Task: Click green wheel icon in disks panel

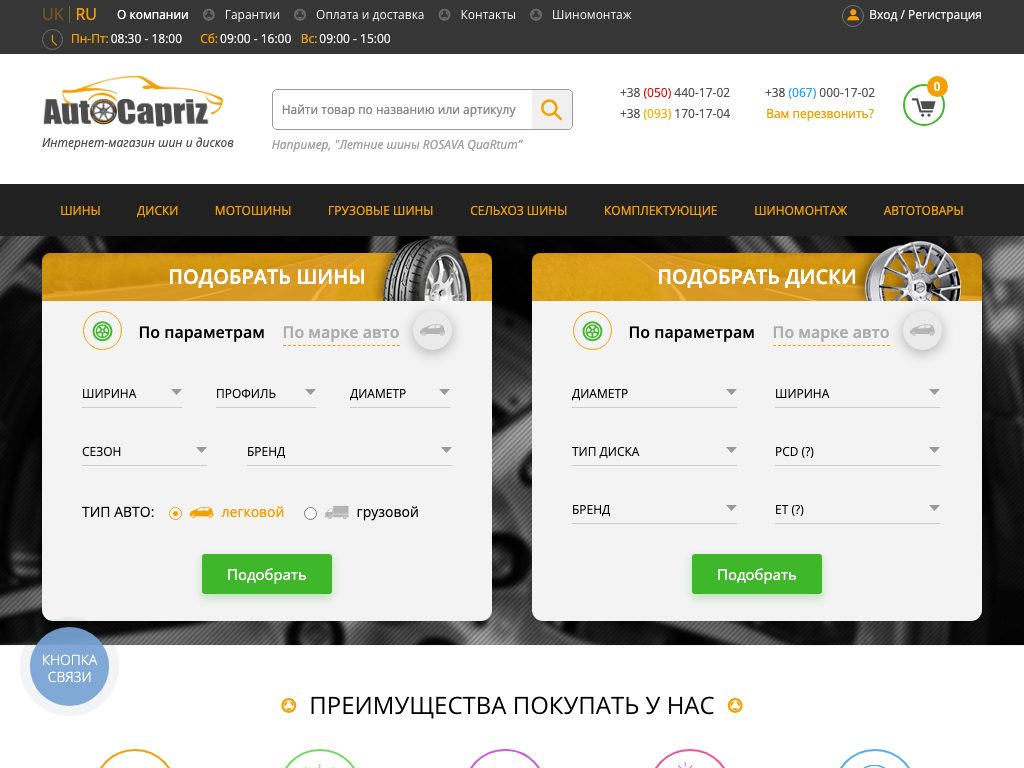Action: click(592, 331)
